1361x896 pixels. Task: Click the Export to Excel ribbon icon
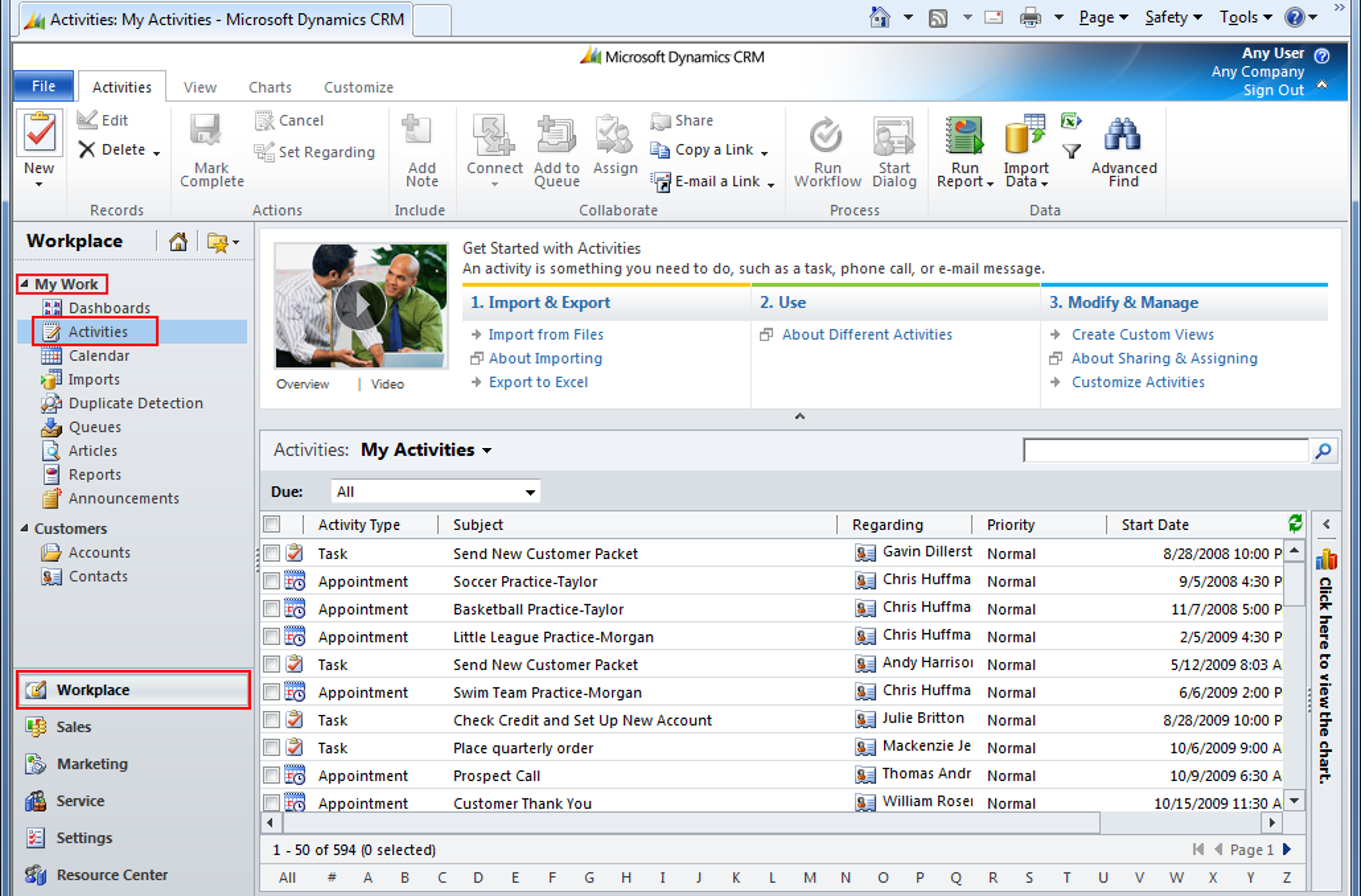coord(1071,121)
